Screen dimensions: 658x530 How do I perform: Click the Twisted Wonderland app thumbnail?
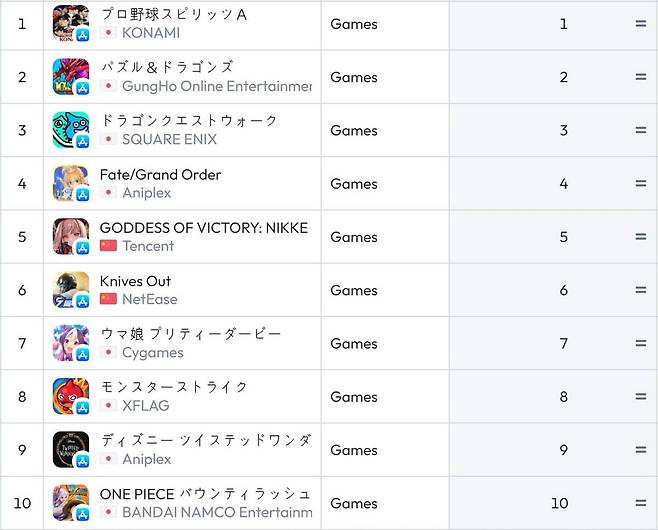70,450
